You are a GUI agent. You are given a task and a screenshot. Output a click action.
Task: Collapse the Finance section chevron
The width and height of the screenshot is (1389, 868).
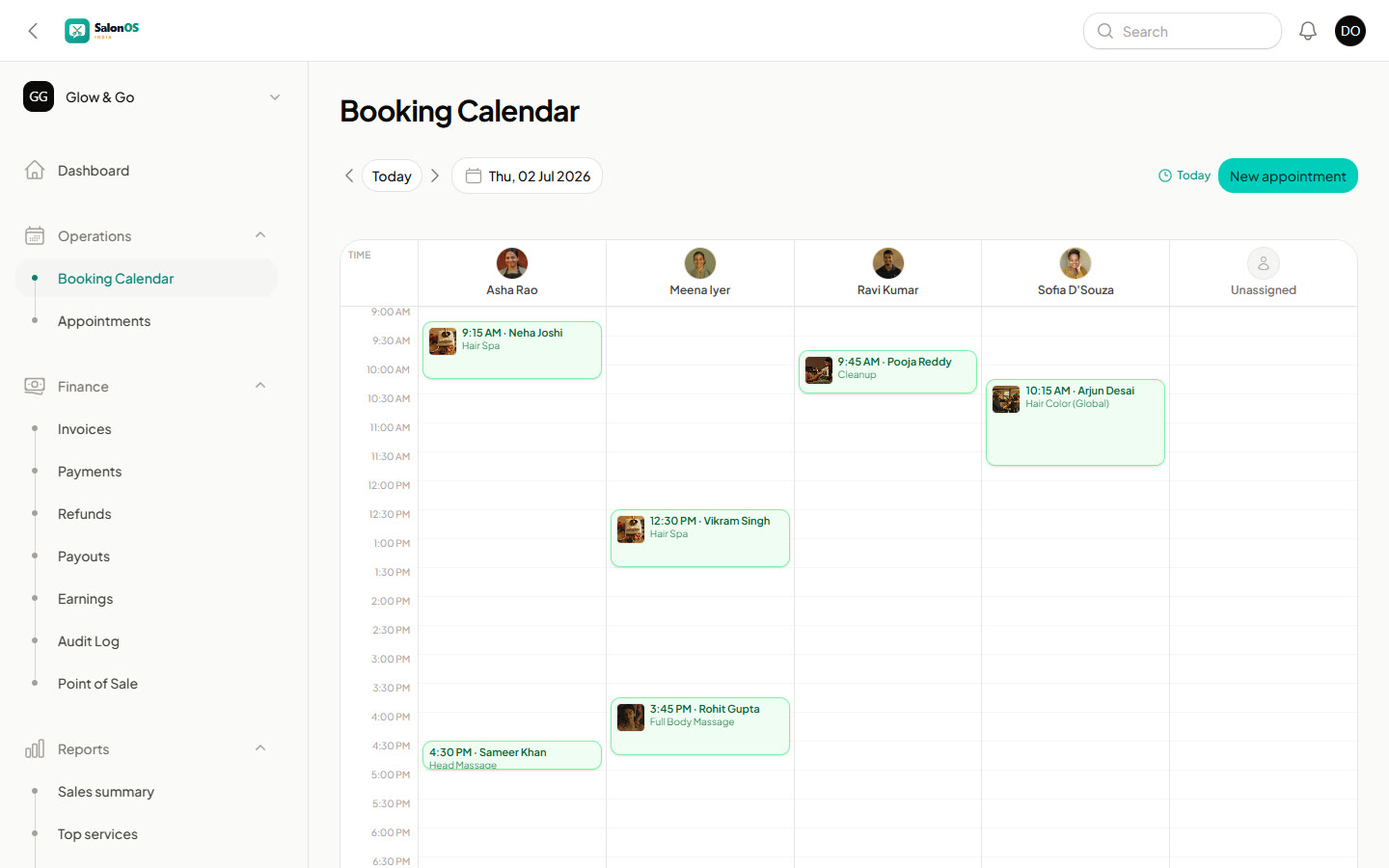click(260, 386)
